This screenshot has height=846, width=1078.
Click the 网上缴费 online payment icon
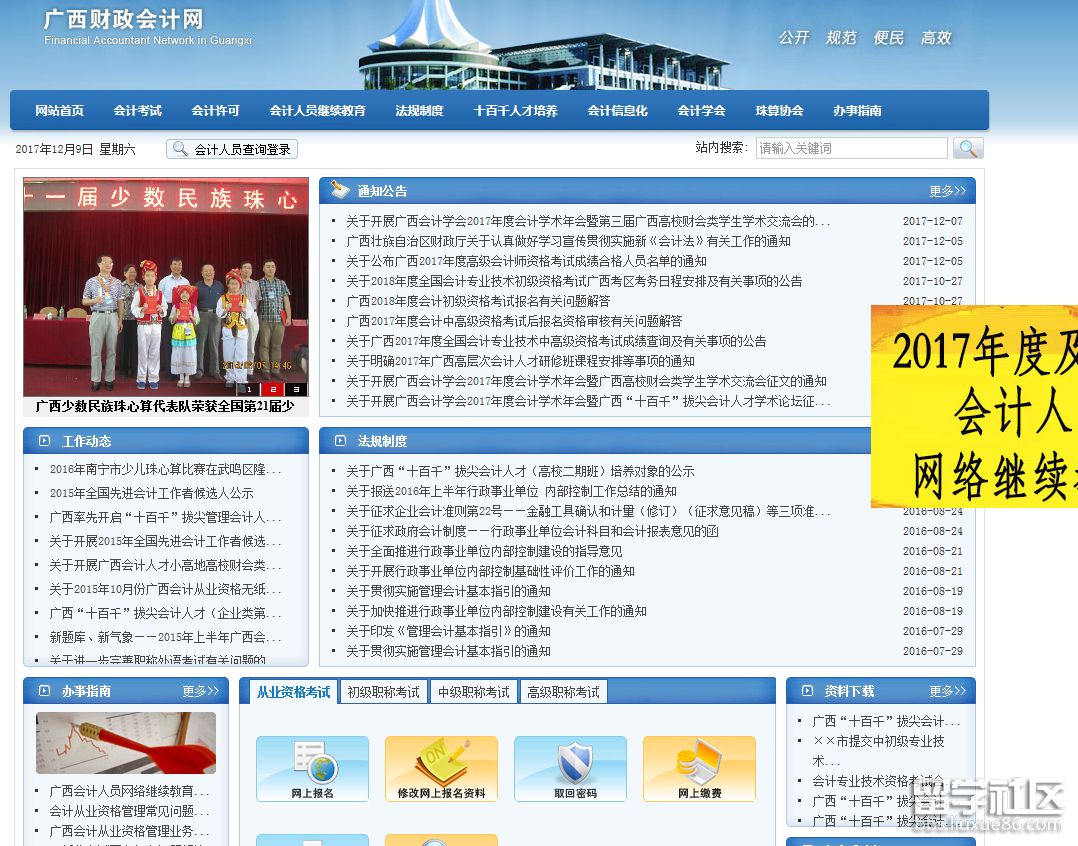[x=699, y=769]
